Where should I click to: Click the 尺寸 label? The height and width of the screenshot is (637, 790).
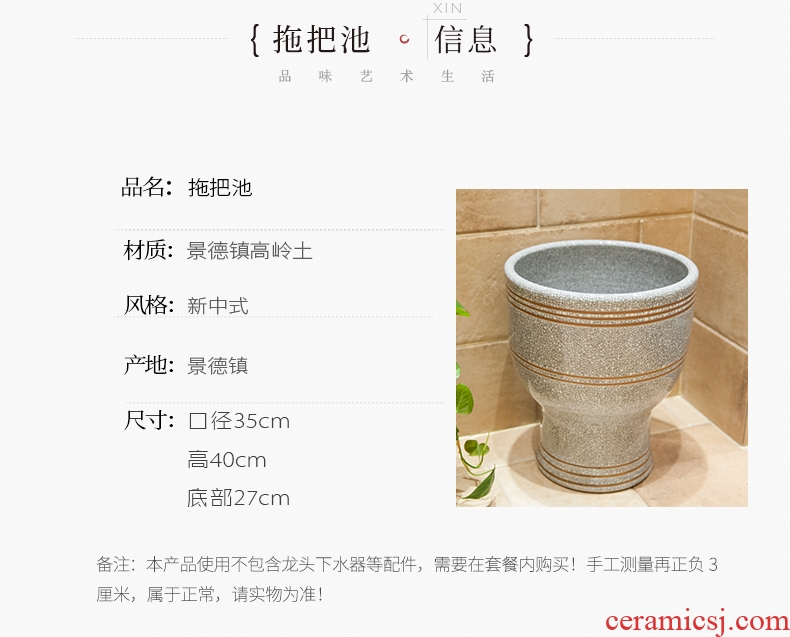pyautogui.click(x=149, y=420)
